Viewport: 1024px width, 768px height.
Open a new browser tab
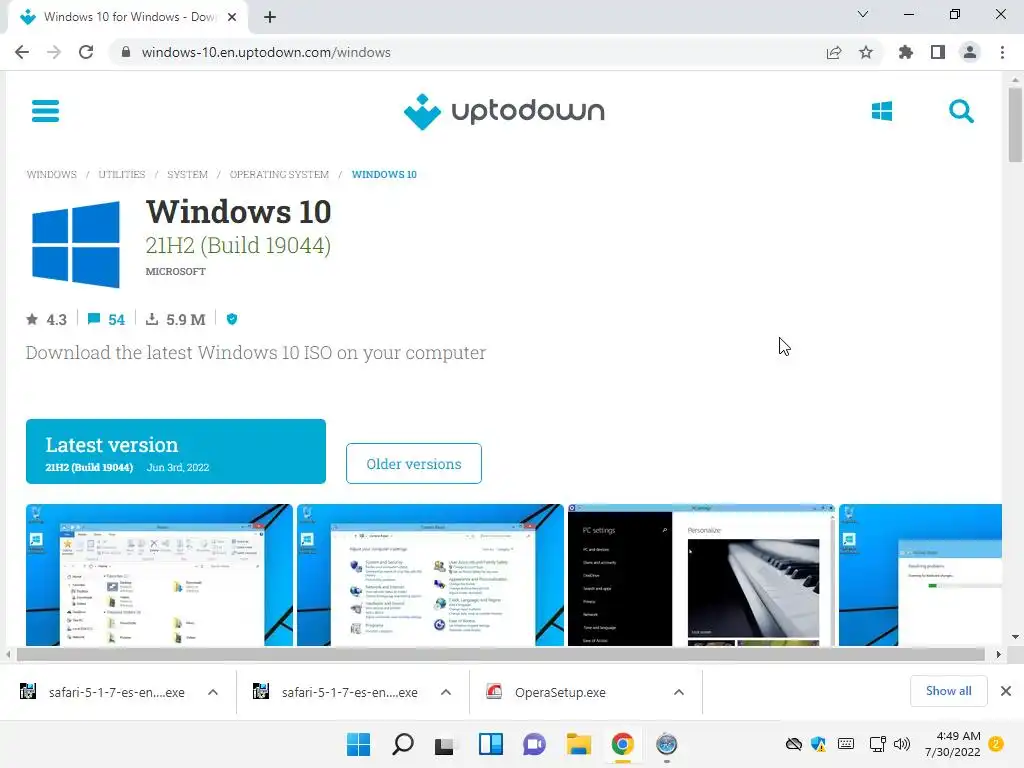coord(270,17)
